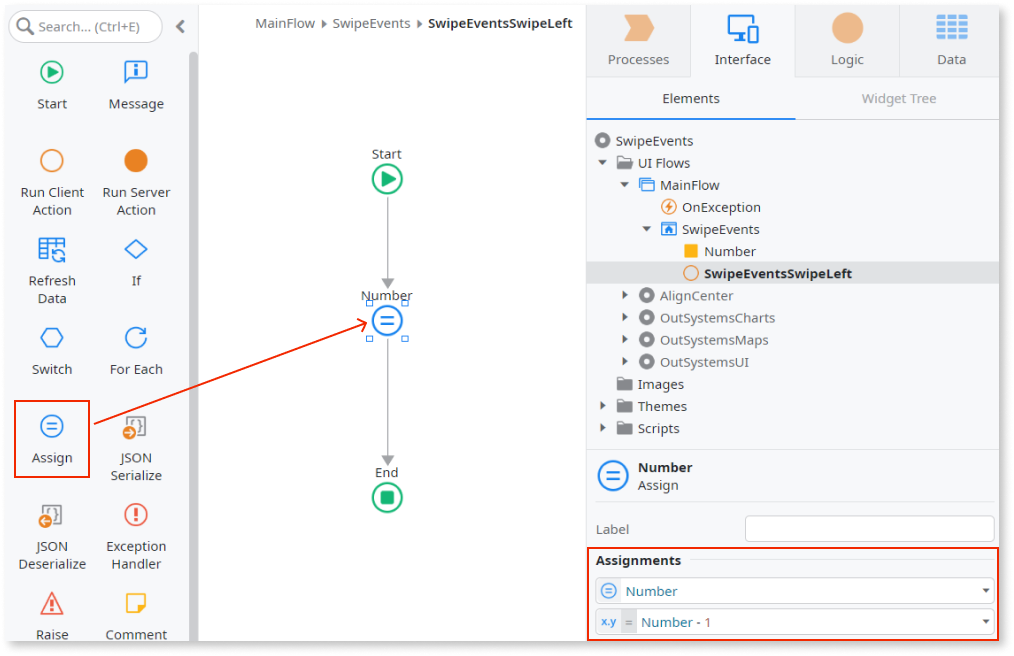The width and height of the screenshot is (1014, 656).
Task: Open the Widget Tree tab
Action: [x=897, y=99]
